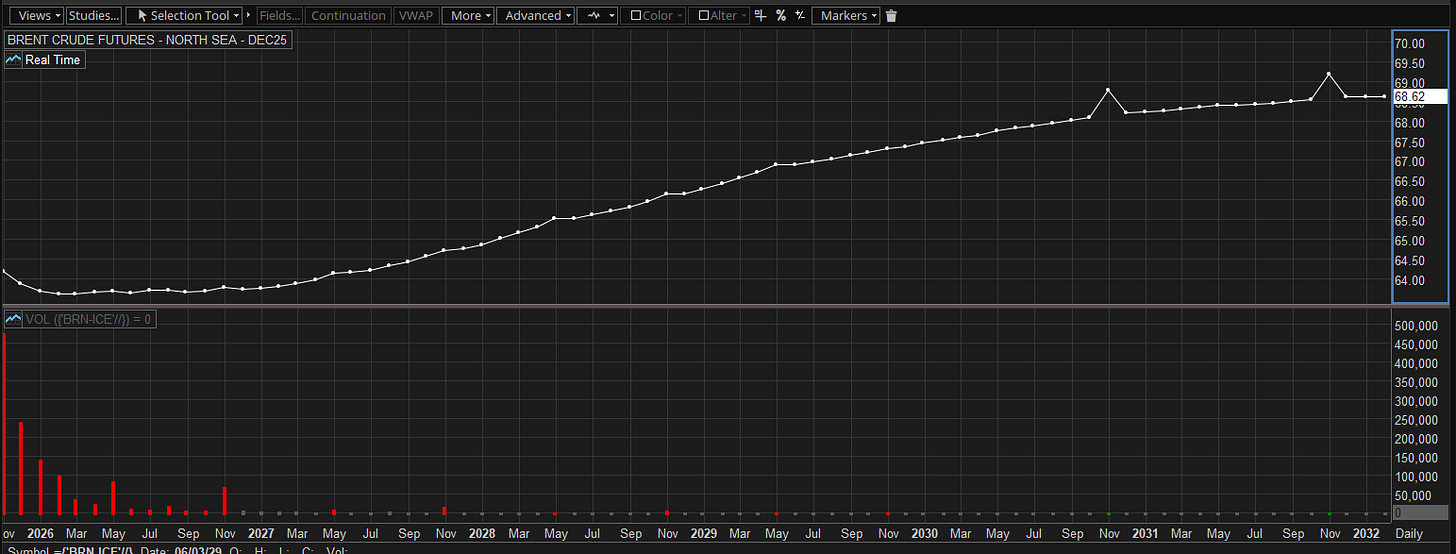Click the Real Time chart icon
1456x554 pixels.
point(13,60)
